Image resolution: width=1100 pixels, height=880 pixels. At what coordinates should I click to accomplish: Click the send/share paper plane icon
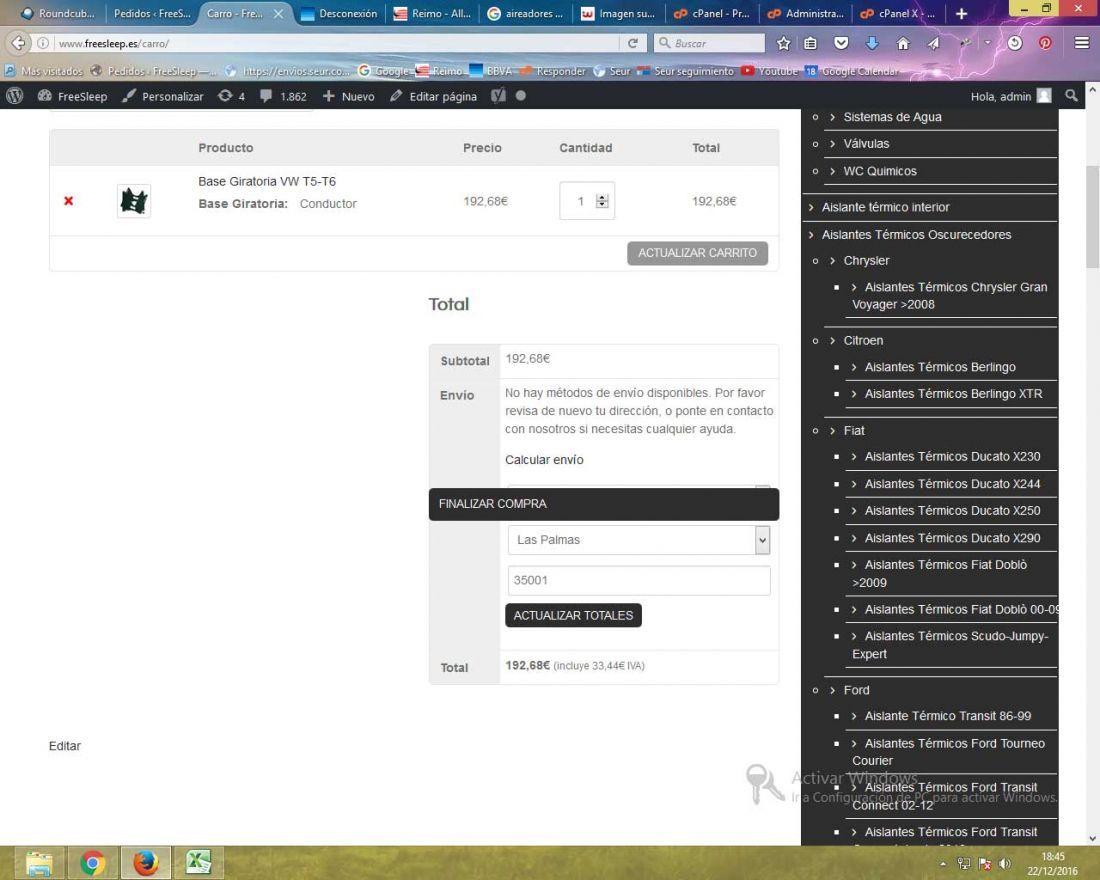[934, 44]
